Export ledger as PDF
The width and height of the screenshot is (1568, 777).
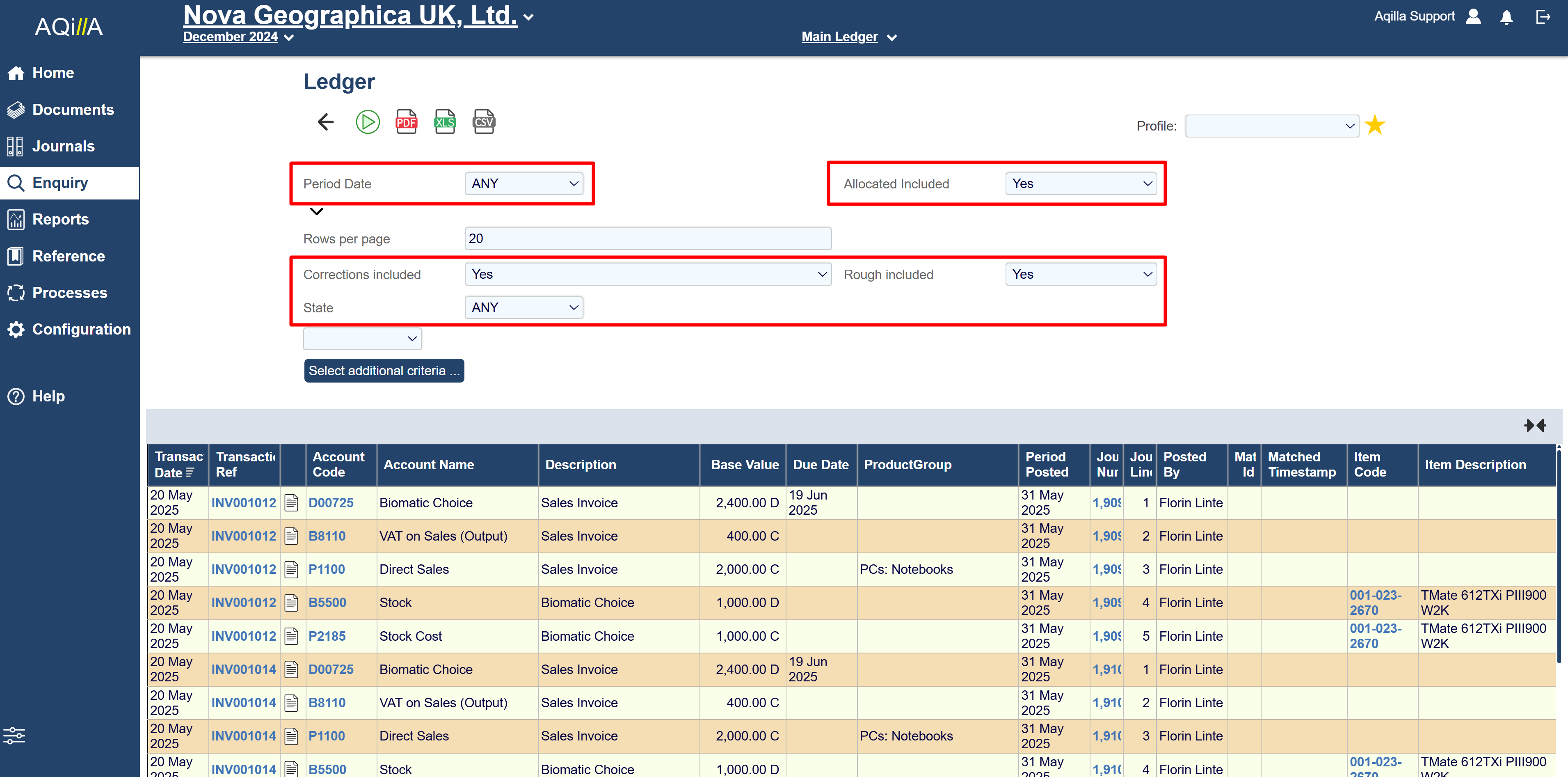point(406,122)
